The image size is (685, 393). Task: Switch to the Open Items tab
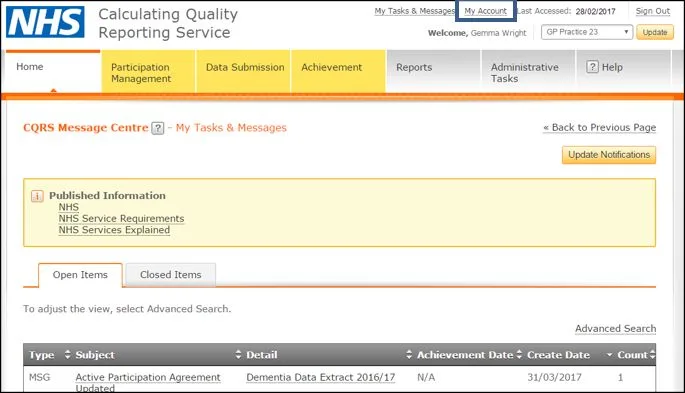tap(80, 275)
